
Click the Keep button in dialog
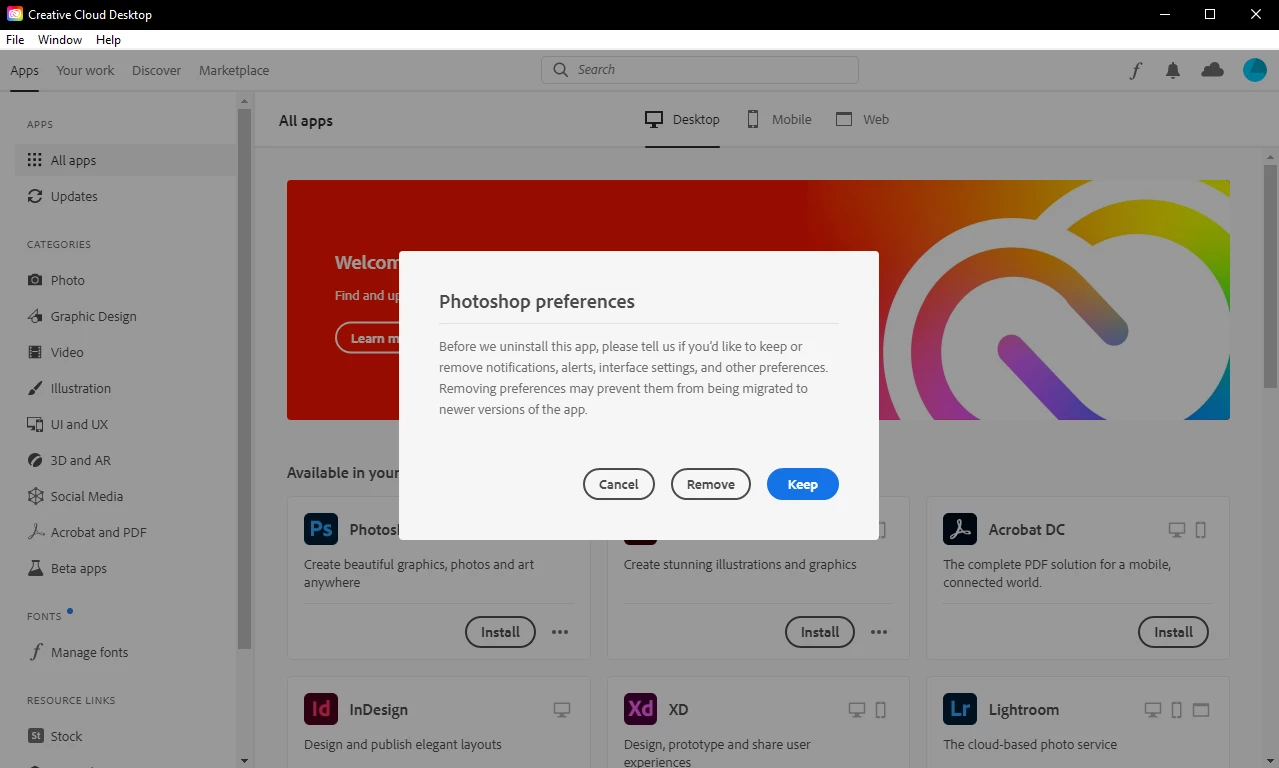[802, 484]
